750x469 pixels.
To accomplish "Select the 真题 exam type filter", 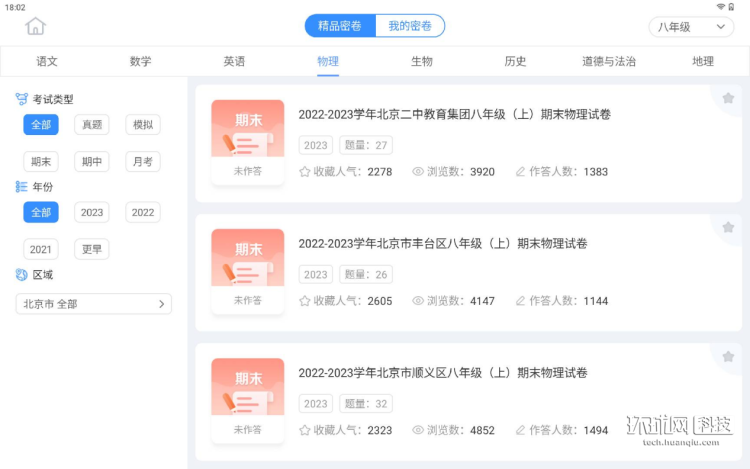I will 92,125.
